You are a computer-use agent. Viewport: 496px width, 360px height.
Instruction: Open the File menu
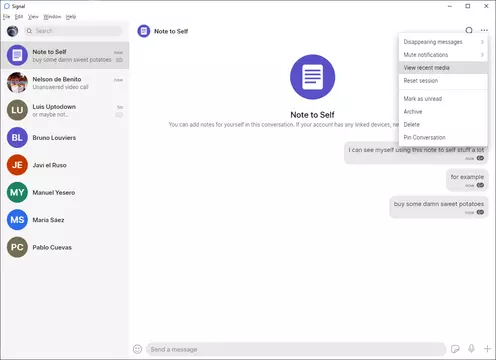[x=6, y=17]
